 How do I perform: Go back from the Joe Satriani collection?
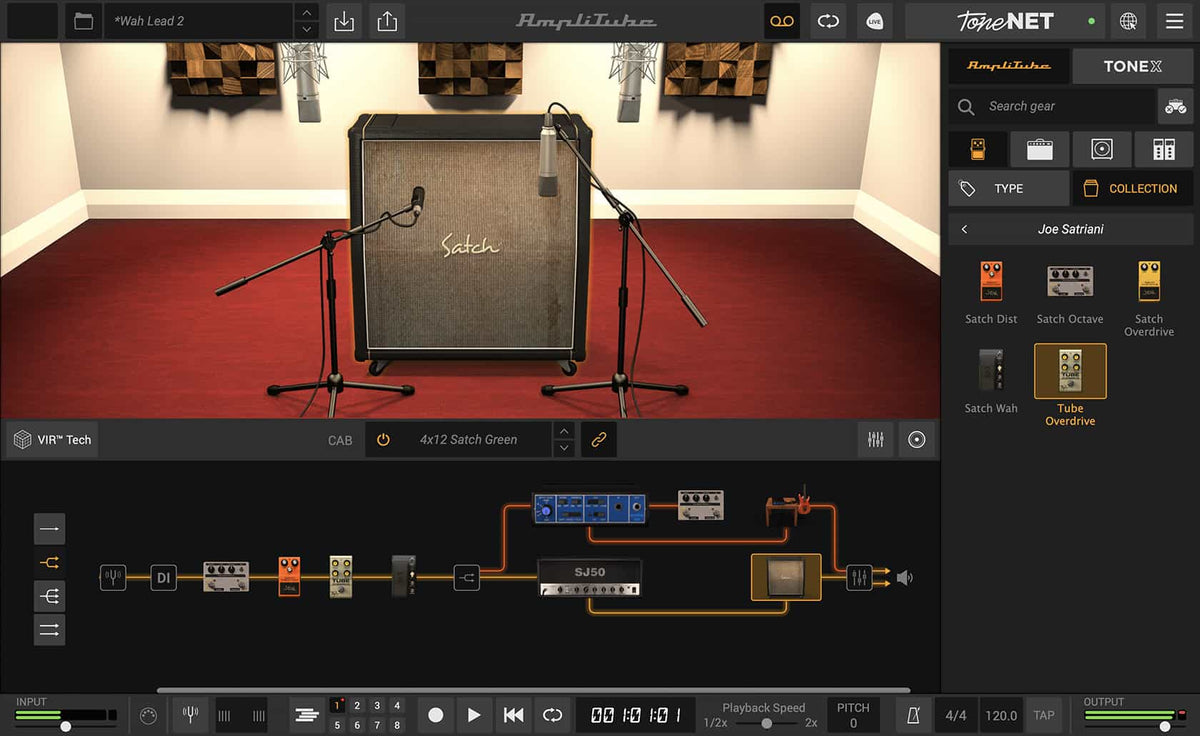(964, 229)
